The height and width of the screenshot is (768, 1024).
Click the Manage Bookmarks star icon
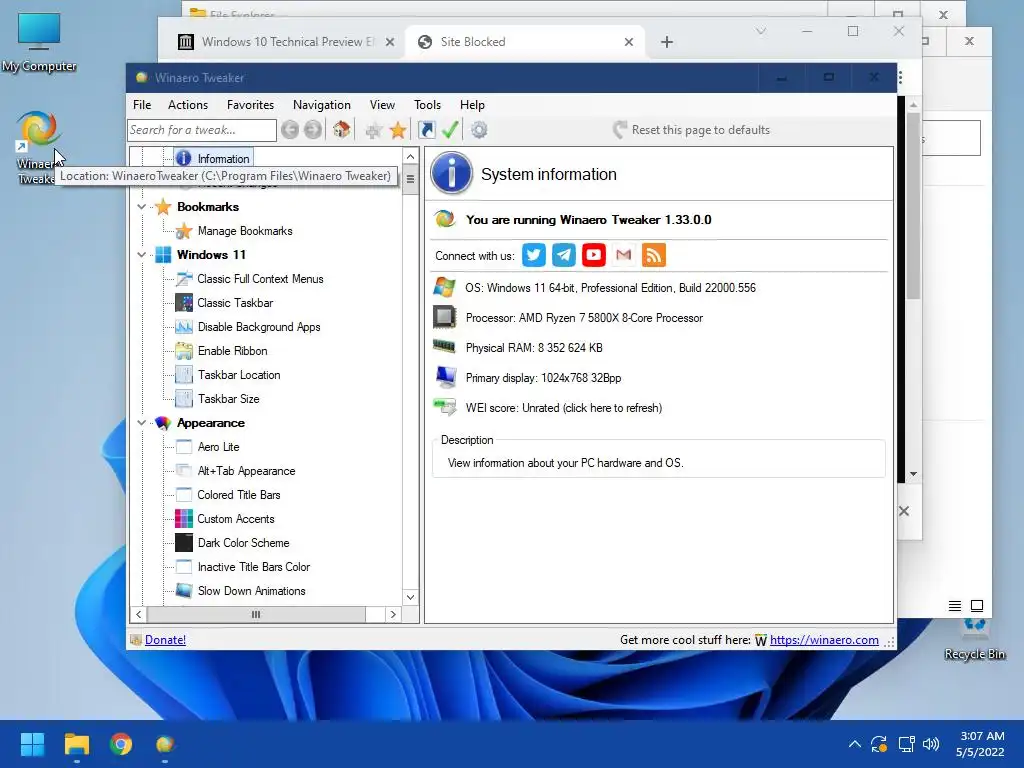pyautogui.click(x=184, y=231)
